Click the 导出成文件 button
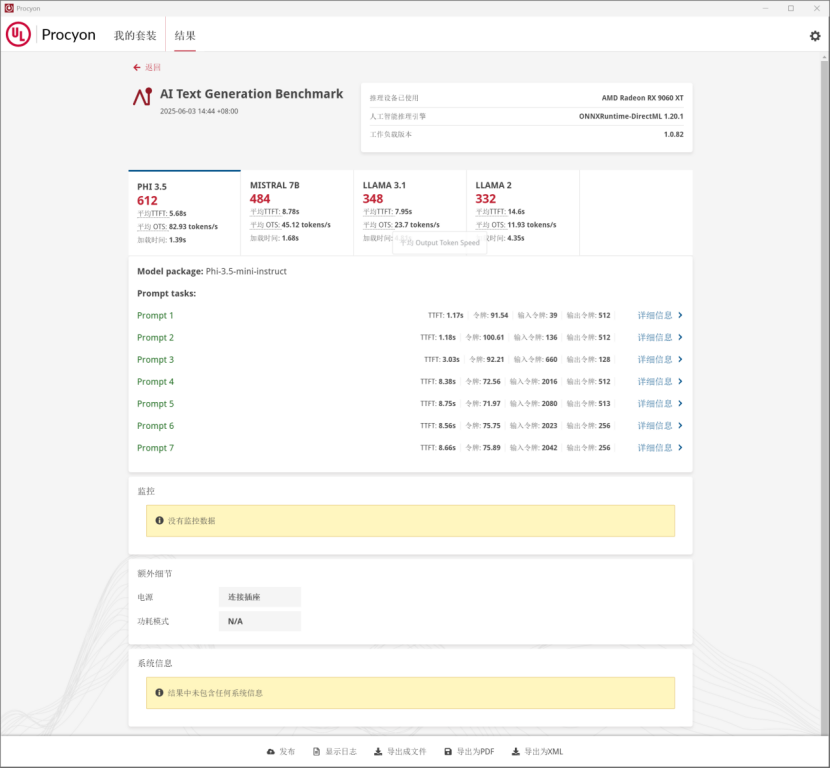Screen dimensions: 830x768 click(x=400, y=752)
